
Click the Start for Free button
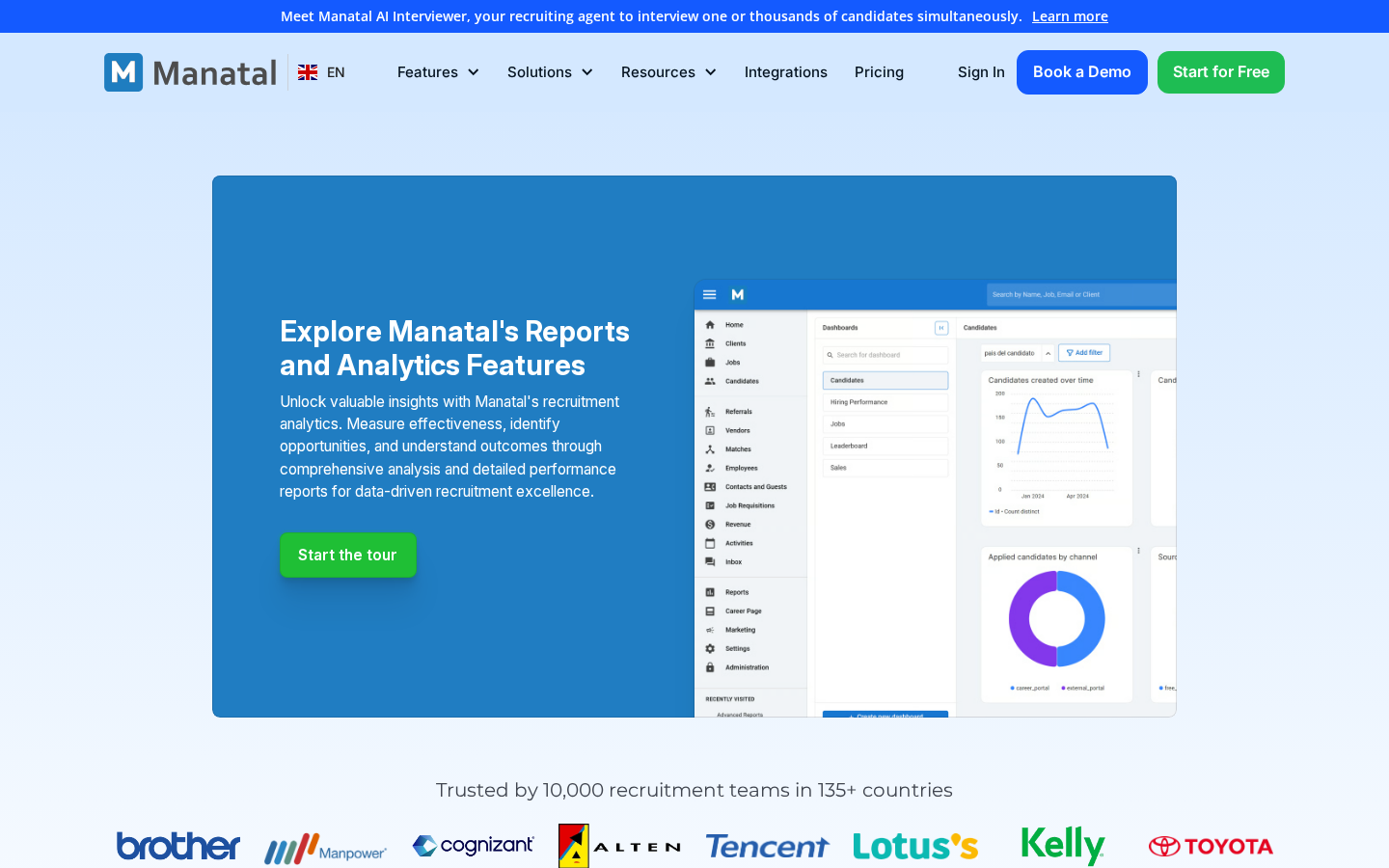1221,72
